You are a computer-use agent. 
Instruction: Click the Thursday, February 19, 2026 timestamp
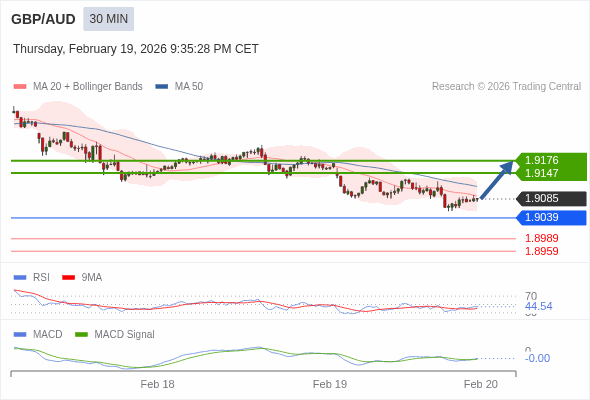click(x=136, y=49)
